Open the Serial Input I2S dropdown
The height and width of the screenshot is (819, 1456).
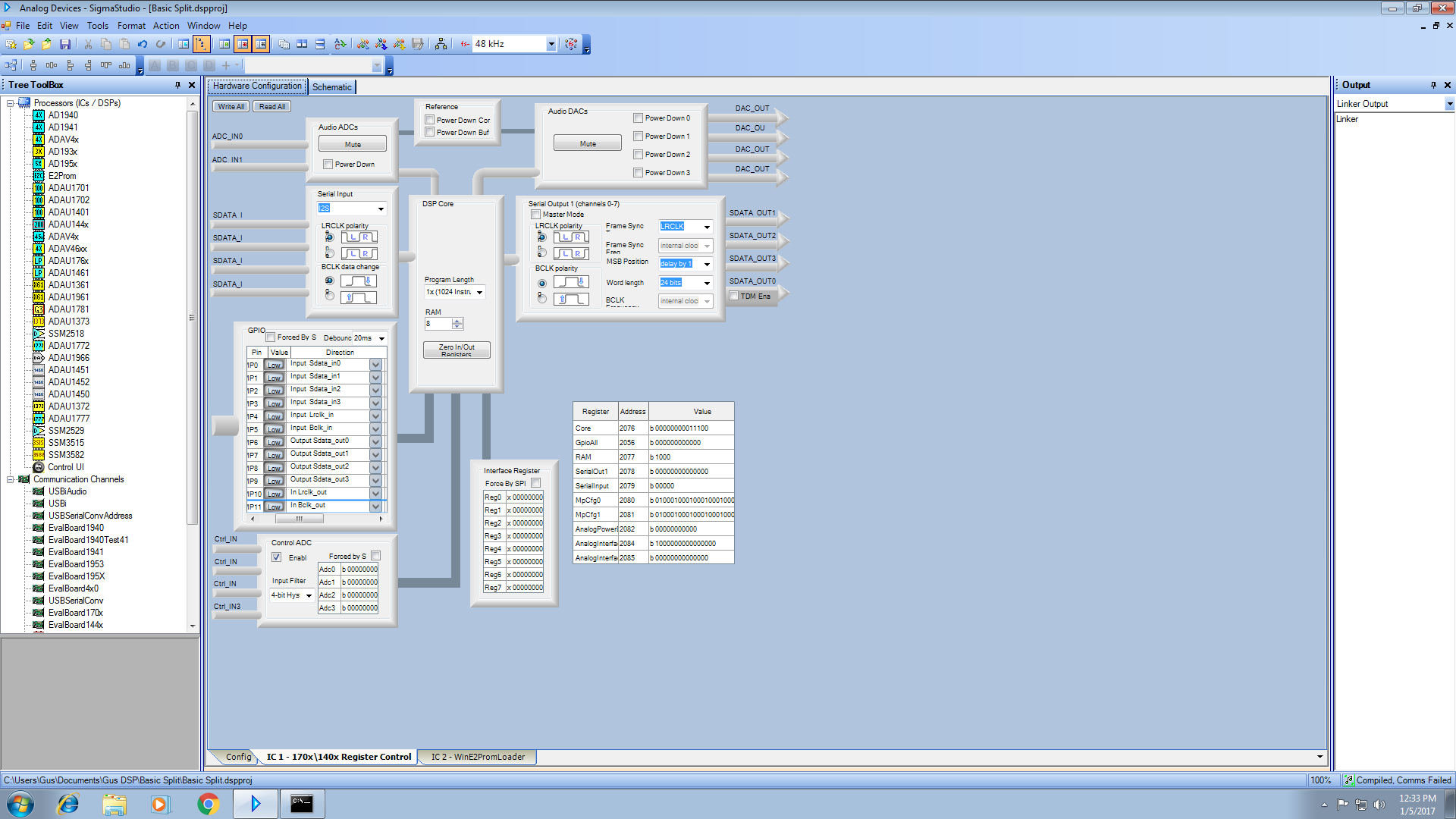[x=381, y=209]
